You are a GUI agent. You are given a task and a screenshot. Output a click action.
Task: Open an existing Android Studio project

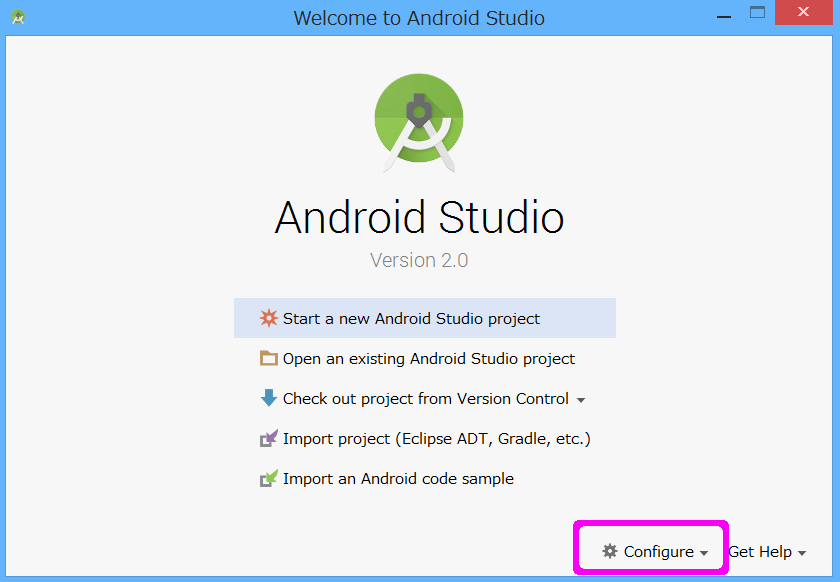(425, 359)
